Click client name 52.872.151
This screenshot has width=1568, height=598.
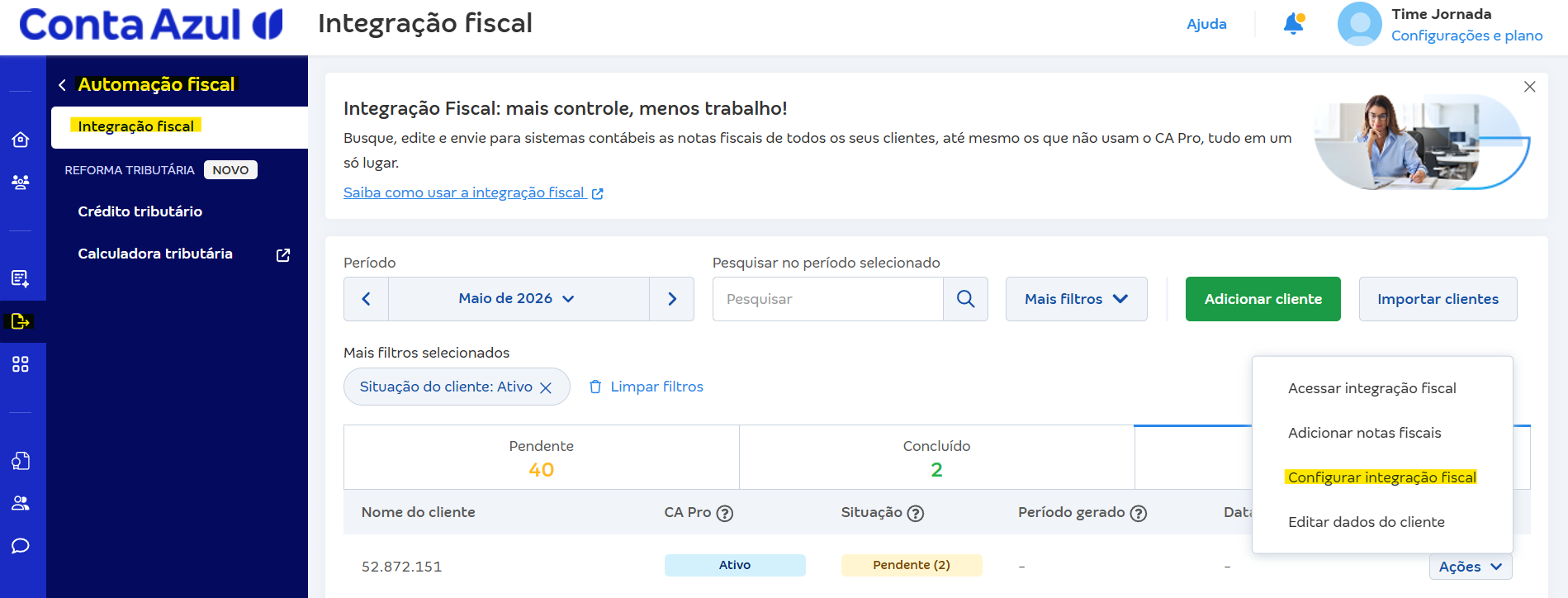(x=401, y=567)
